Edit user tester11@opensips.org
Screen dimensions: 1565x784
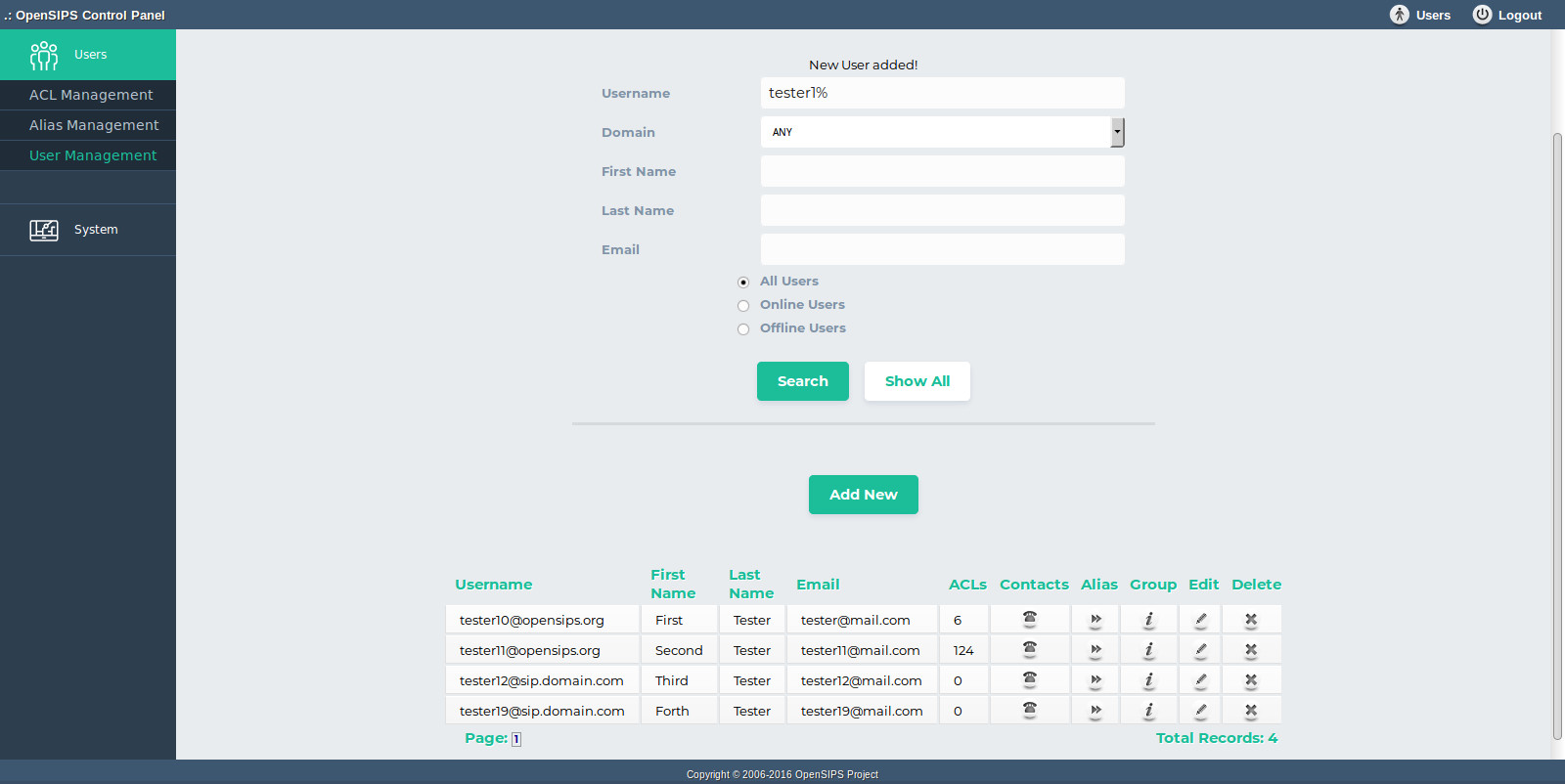pos(1200,650)
